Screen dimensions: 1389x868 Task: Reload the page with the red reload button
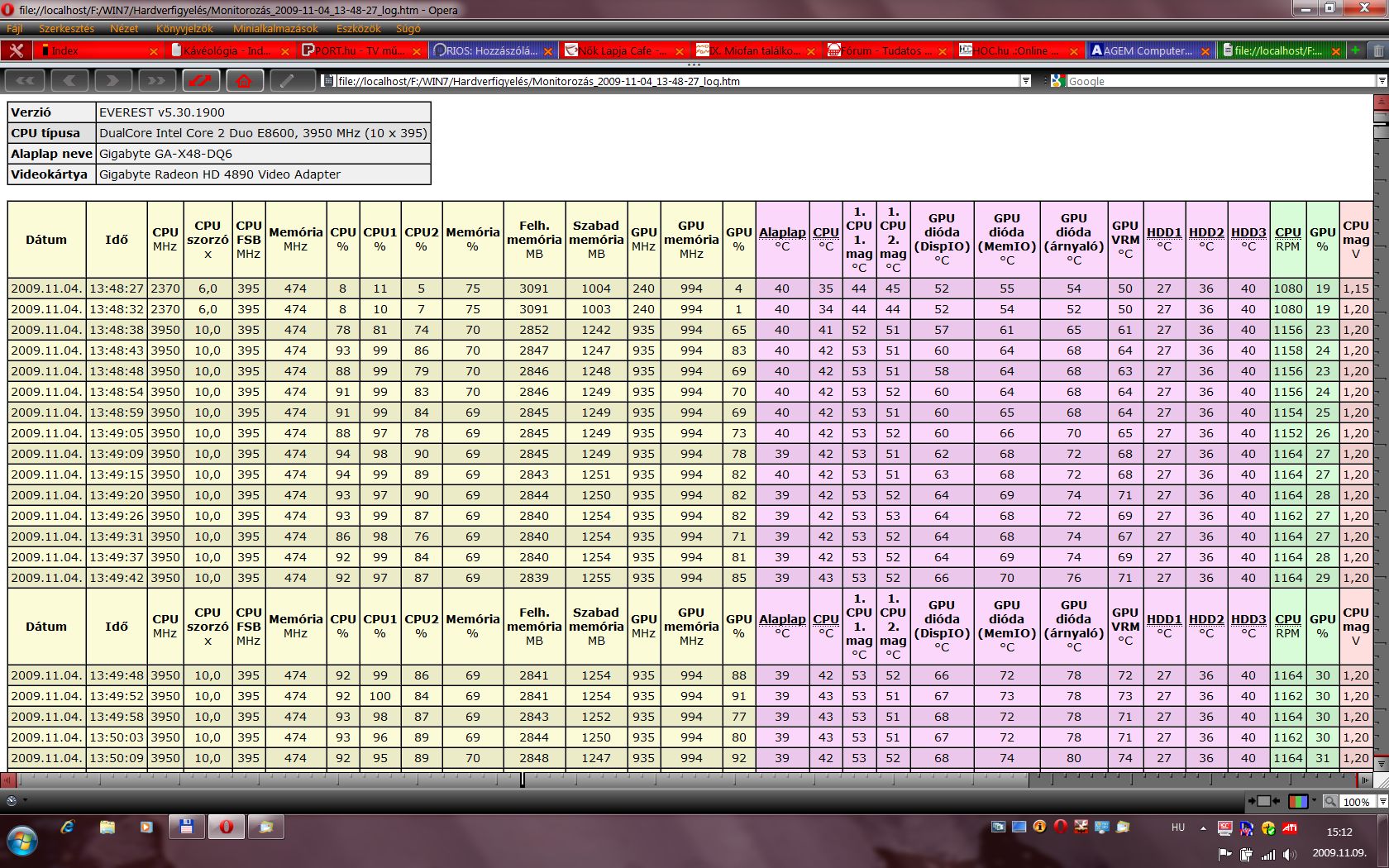pos(201,81)
